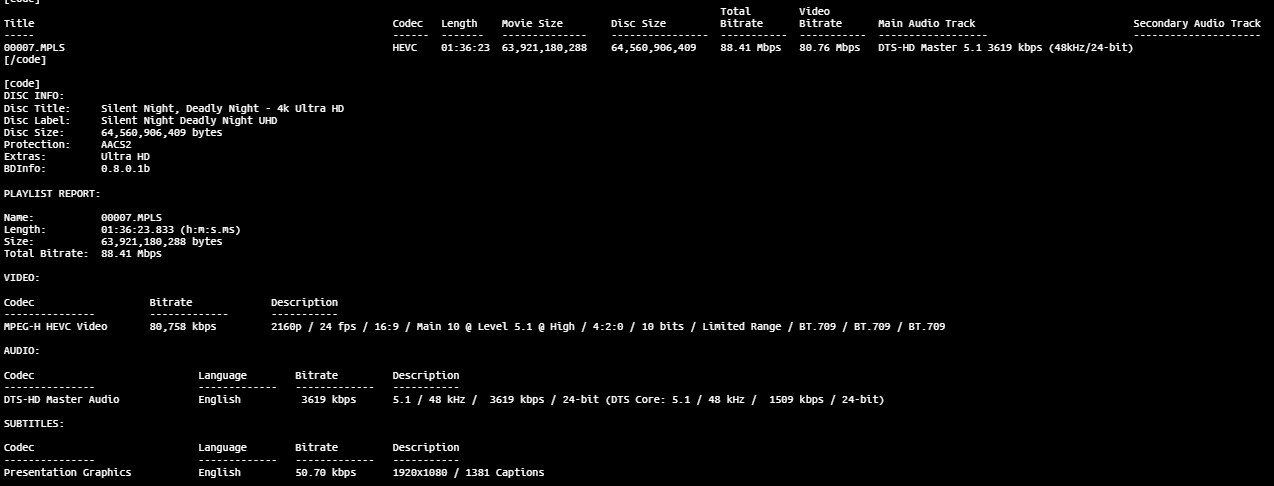Viewport: 1274px width, 486px height.
Task: Click the Presentation Graphics subtitle entry
Action: (67, 472)
